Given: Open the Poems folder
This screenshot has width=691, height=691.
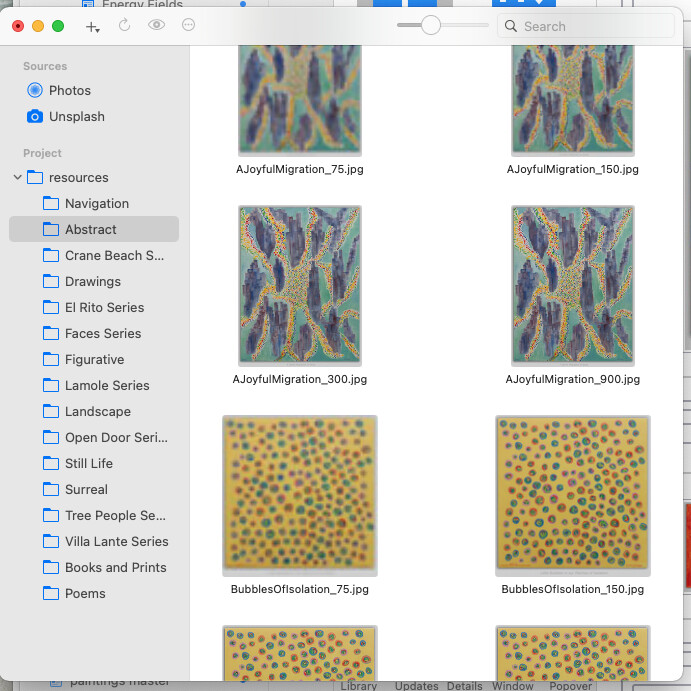Looking at the screenshot, I should 94,593.
